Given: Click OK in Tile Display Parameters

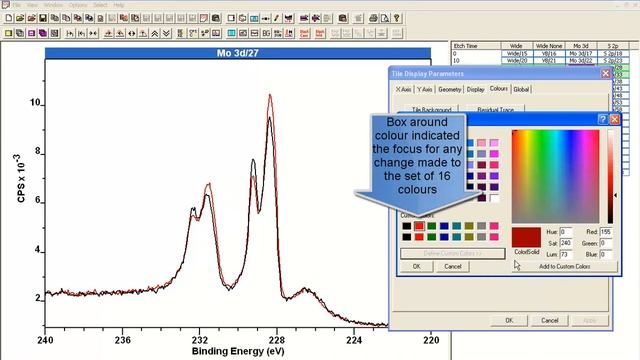Looking at the screenshot, I should click(509, 320).
